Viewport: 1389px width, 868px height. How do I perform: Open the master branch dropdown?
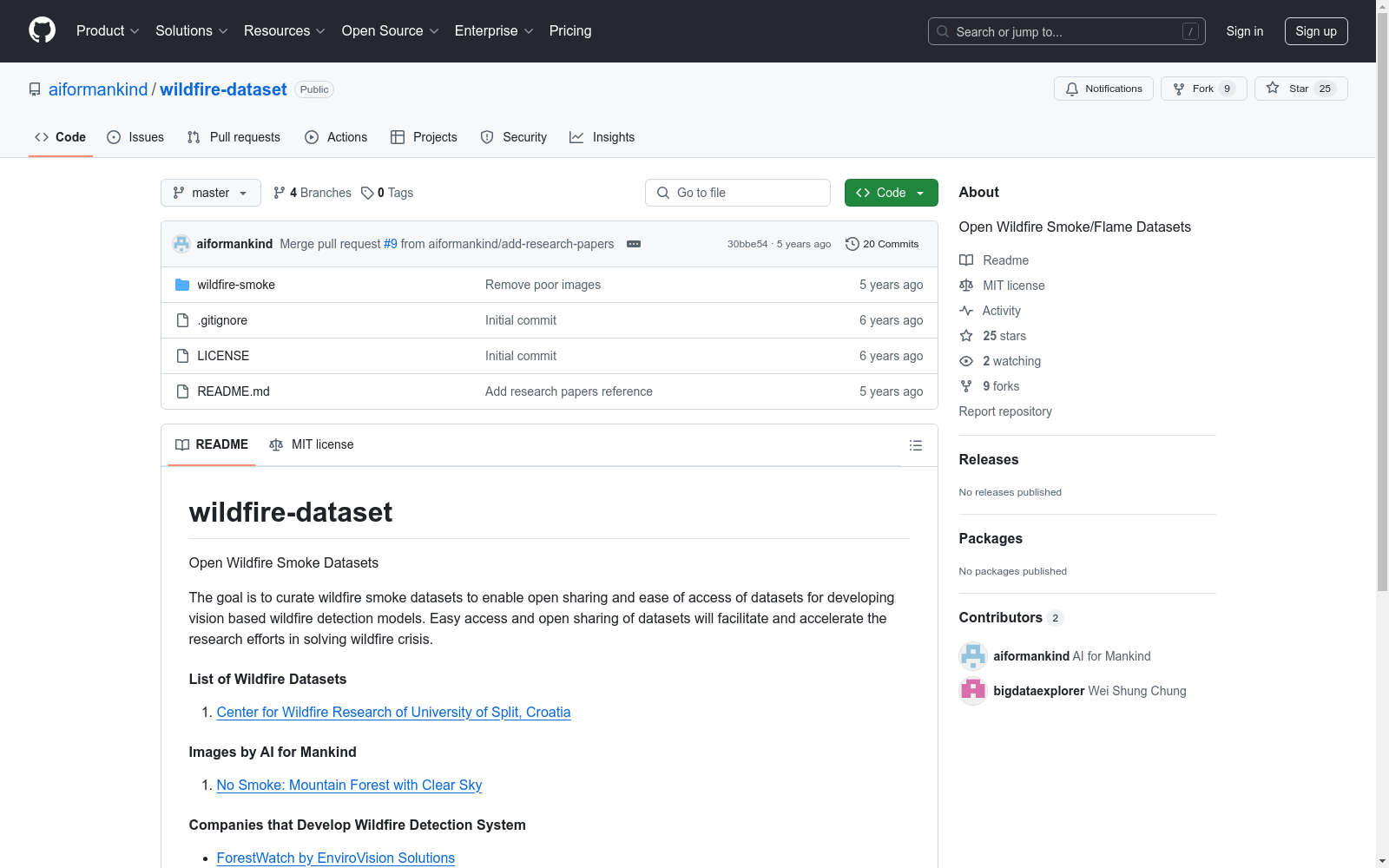pos(211,193)
